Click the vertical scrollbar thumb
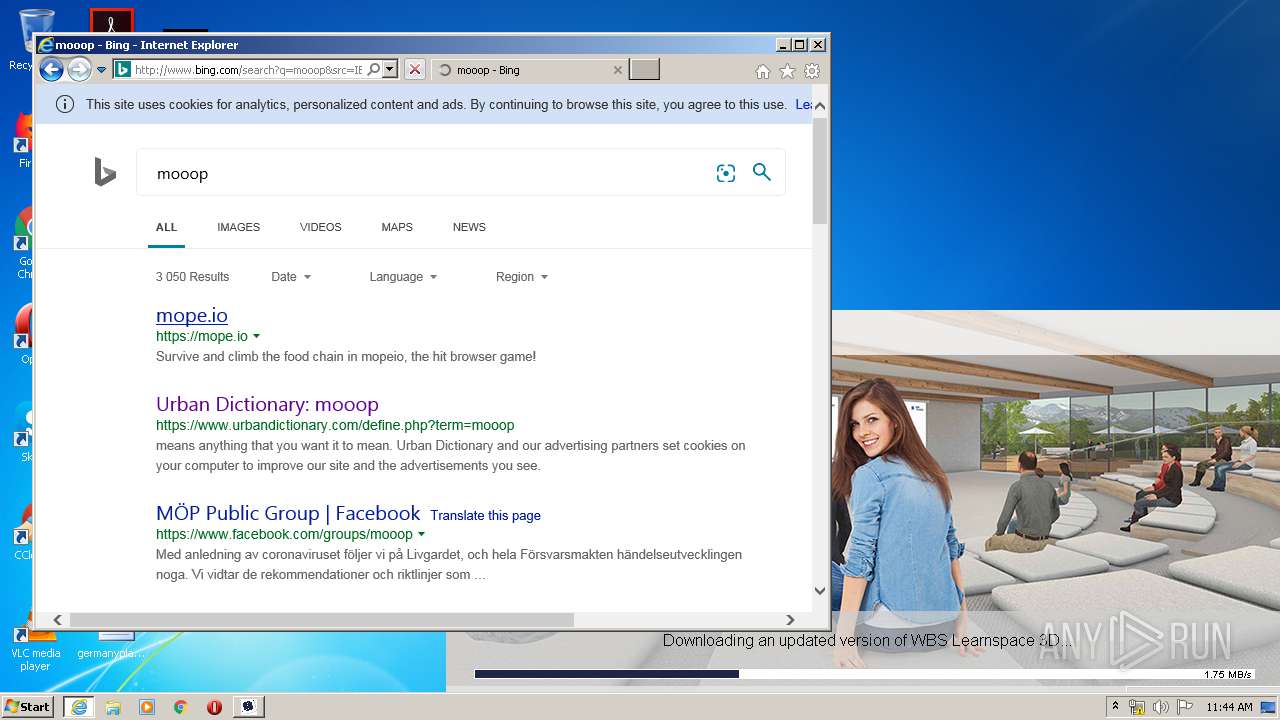Screen dimensions: 1280x720 820,171
